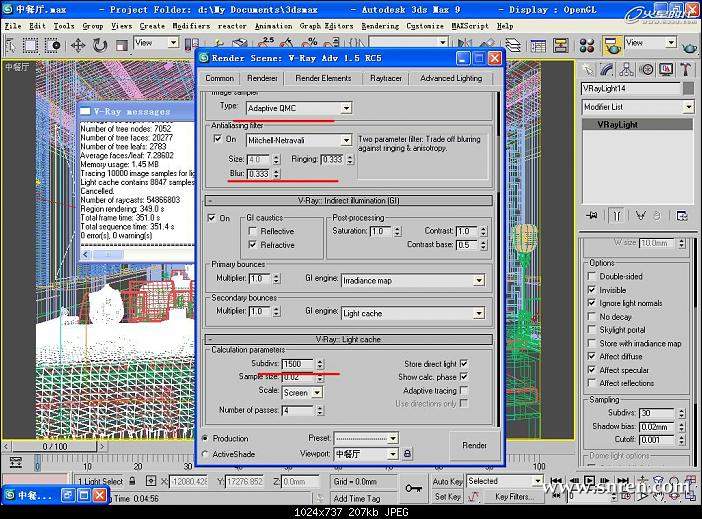The image size is (702, 519).
Task: Open the Irradiance map GI engine dropdown
Action: tap(479, 280)
